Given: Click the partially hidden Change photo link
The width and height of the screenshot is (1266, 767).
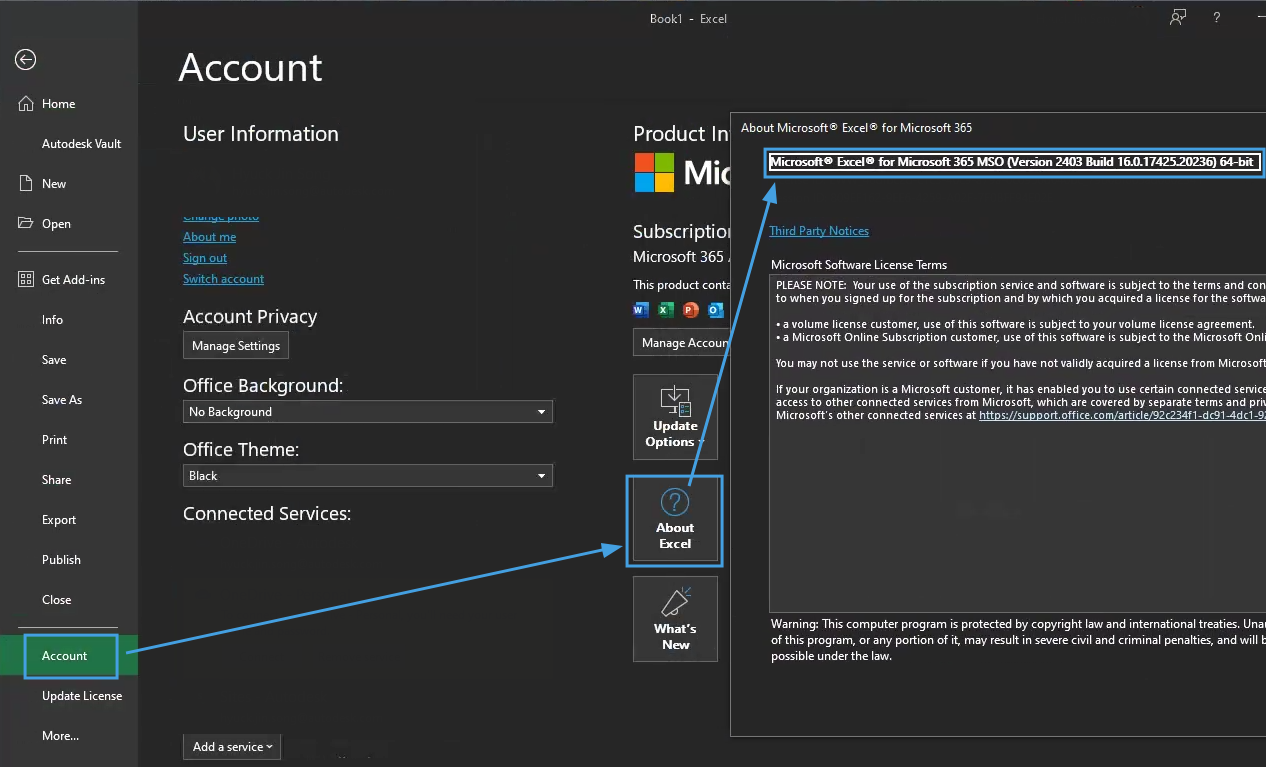Looking at the screenshot, I should tap(221, 217).
